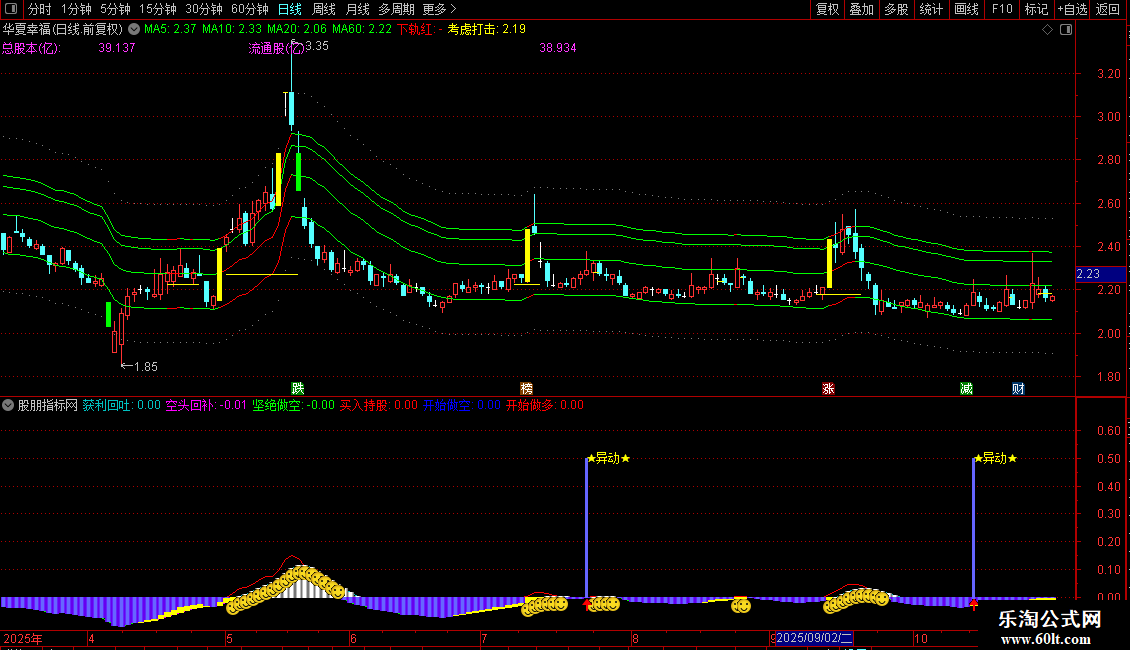Switch to the 周线 weekly chart tab

pos(324,9)
